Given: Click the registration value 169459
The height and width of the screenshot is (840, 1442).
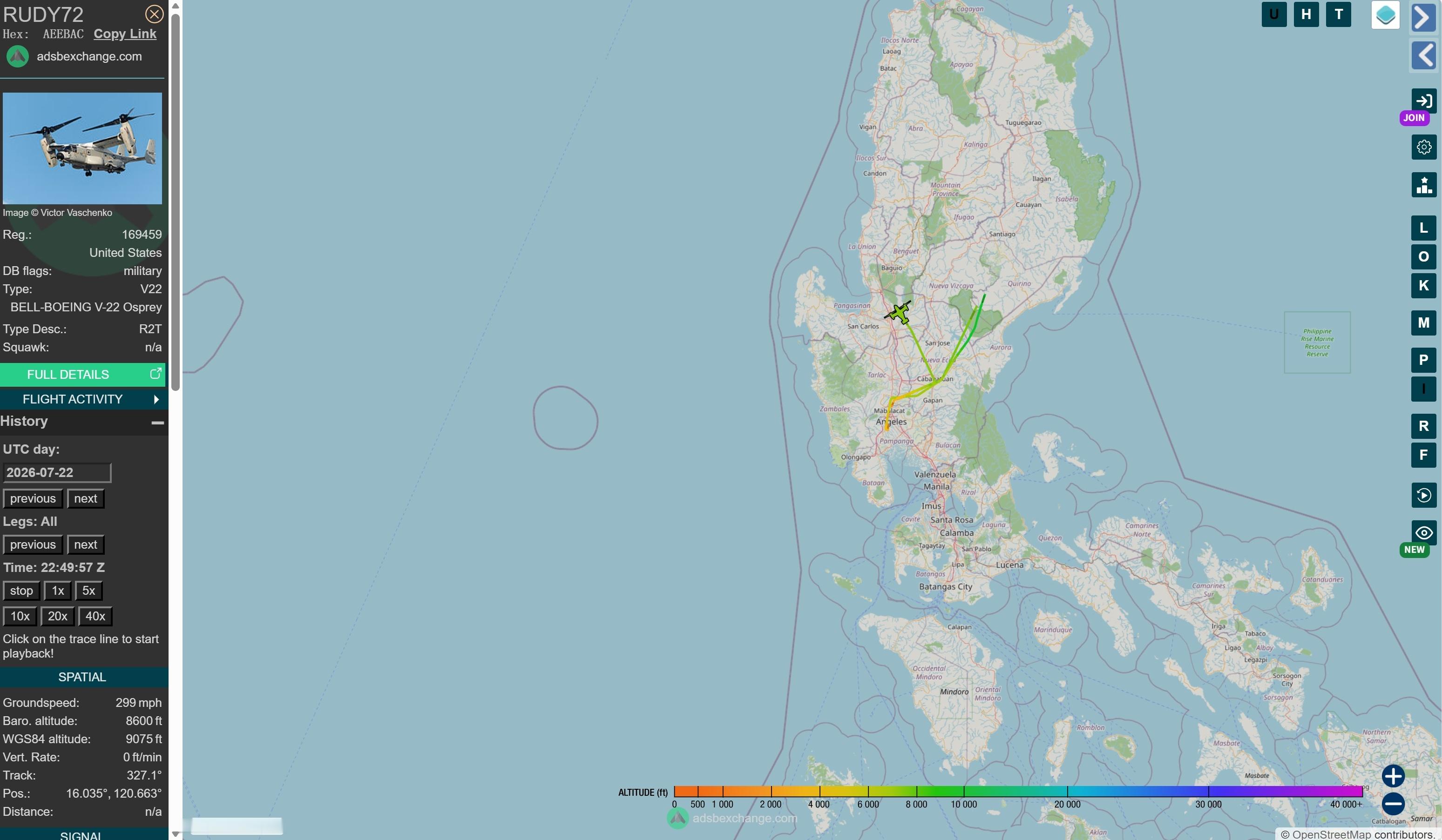Looking at the screenshot, I should (142, 235).
